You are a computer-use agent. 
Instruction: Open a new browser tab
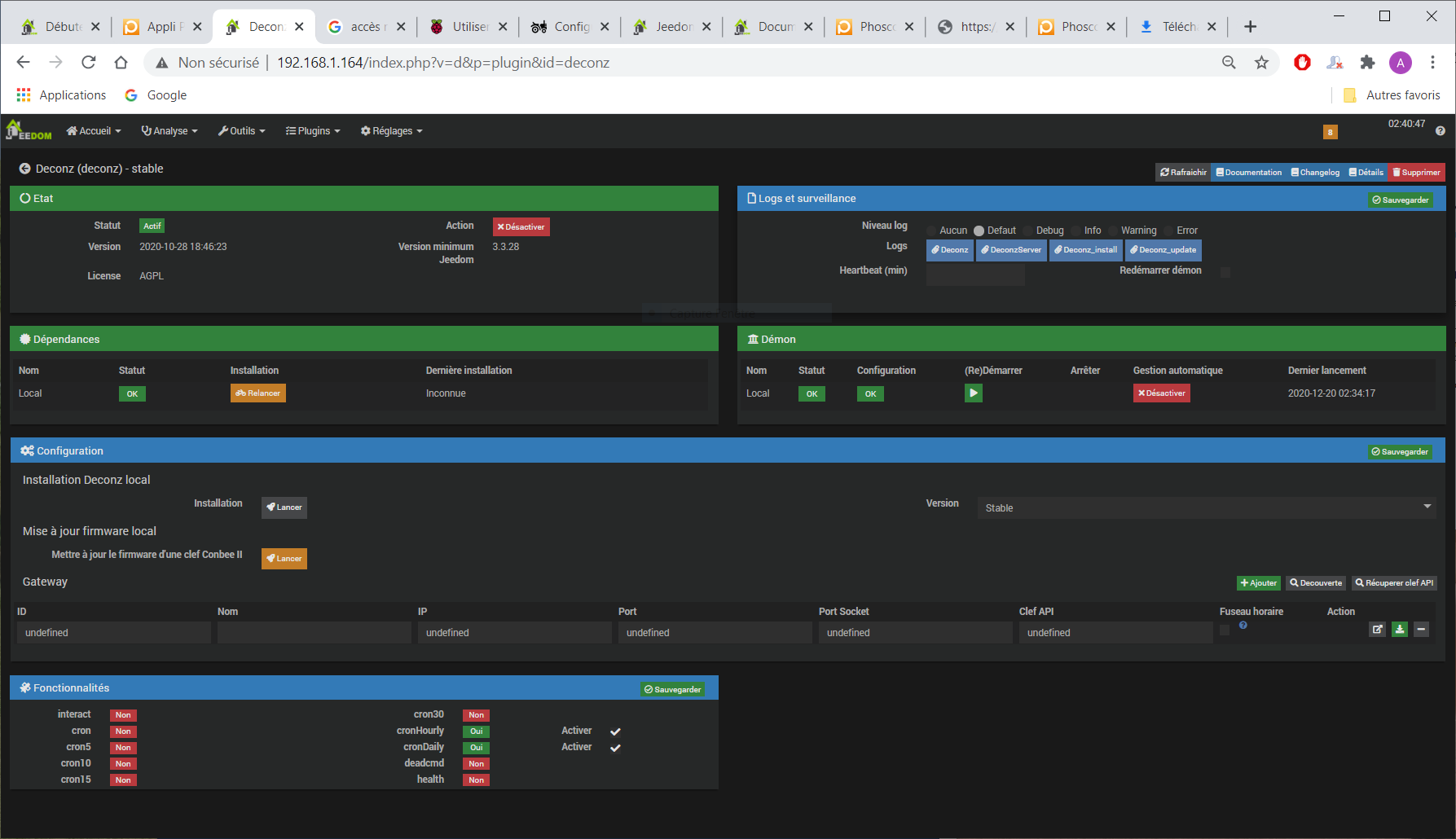[1250, 27]
